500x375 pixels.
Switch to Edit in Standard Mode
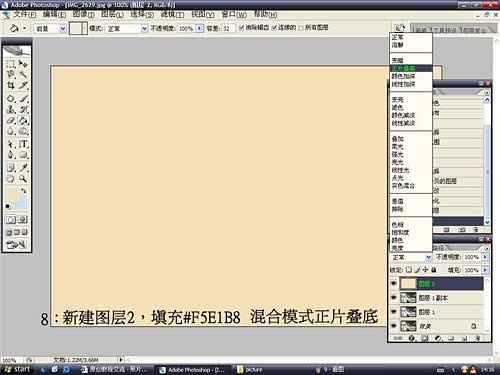click(x=11, y=219)
